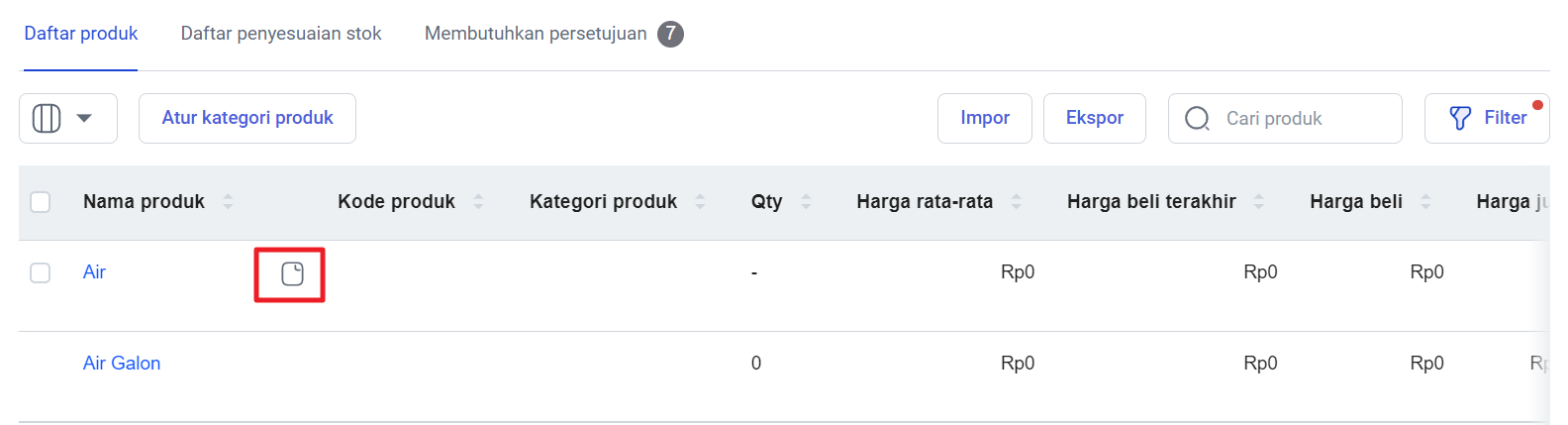This screenshot has height=425, width=1568.
Task: Open the Air Galon product link
Action: click(x=122, y=363)
